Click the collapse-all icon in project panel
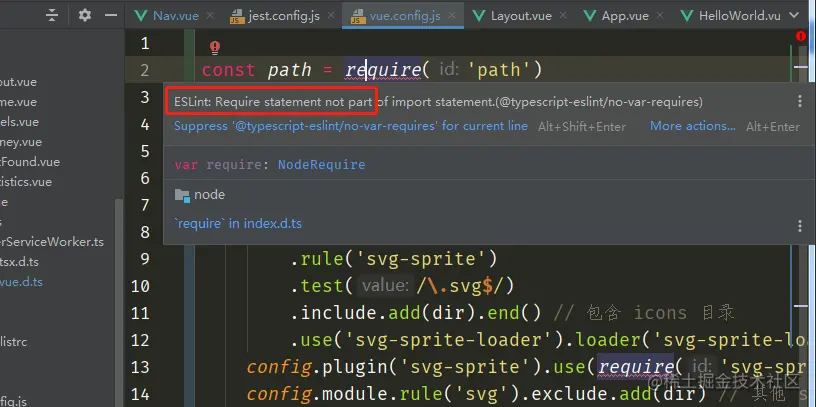The image size is (816, 407). 52,16
